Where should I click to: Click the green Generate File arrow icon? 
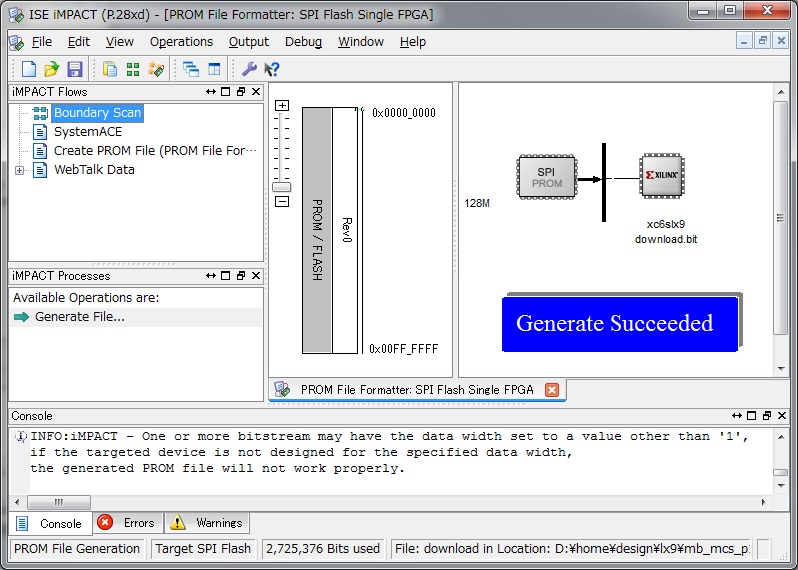click(x=21, y=317)
